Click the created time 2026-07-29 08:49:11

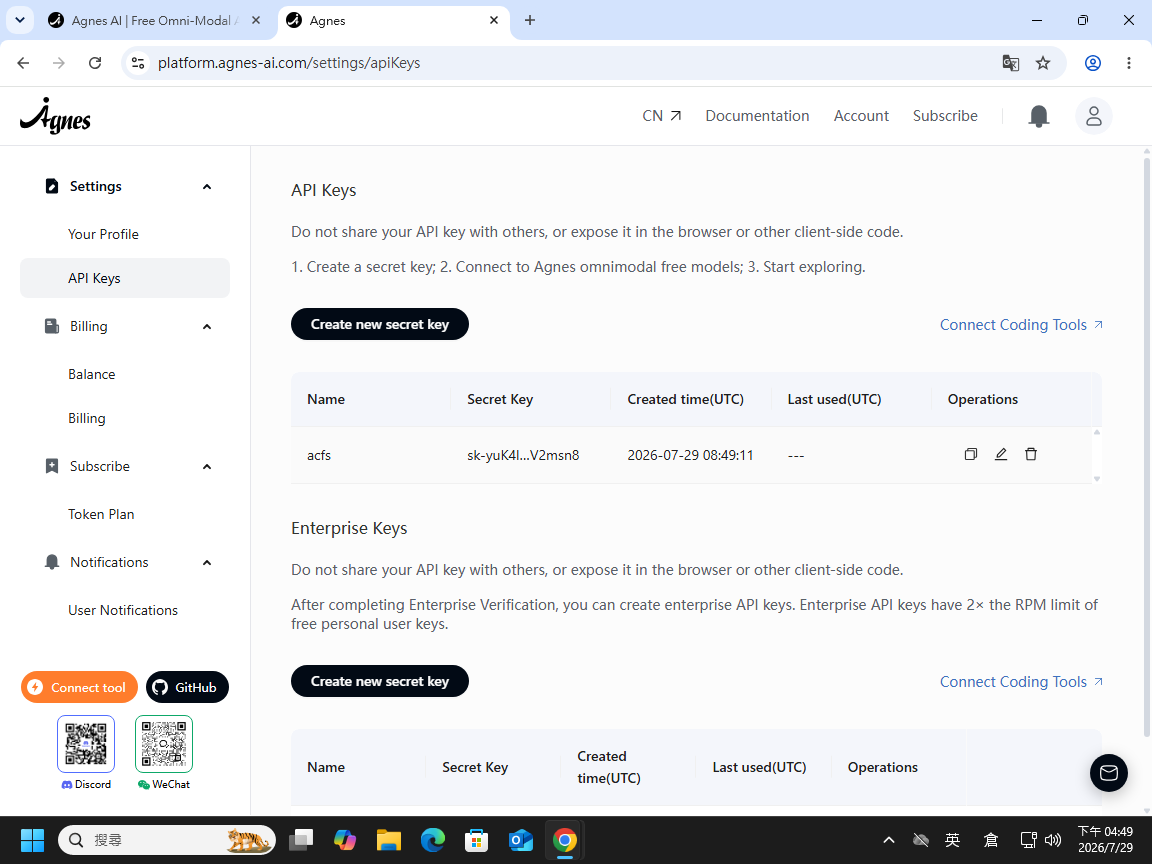[x=690, y=456]
